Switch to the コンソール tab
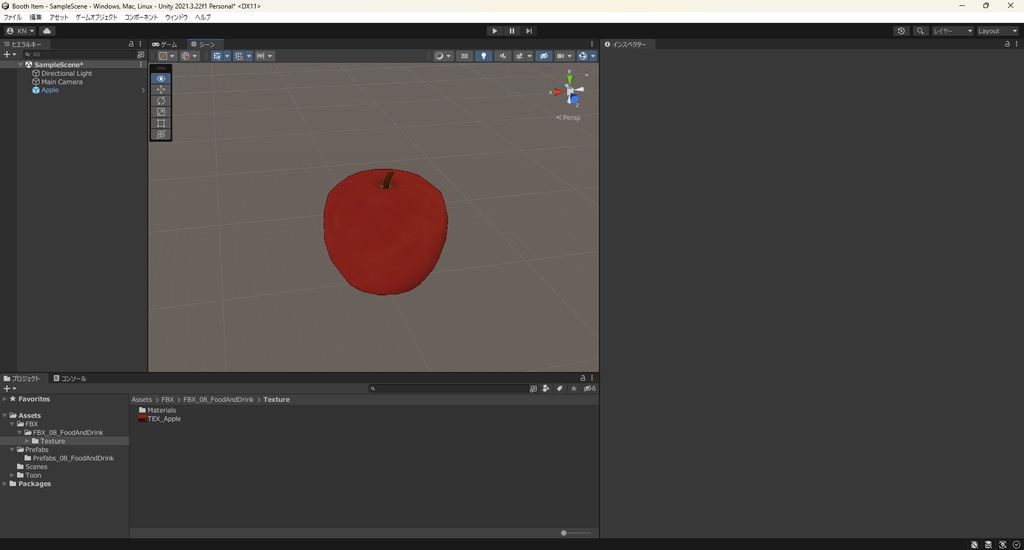1024x550 pixels. (70, 378)
